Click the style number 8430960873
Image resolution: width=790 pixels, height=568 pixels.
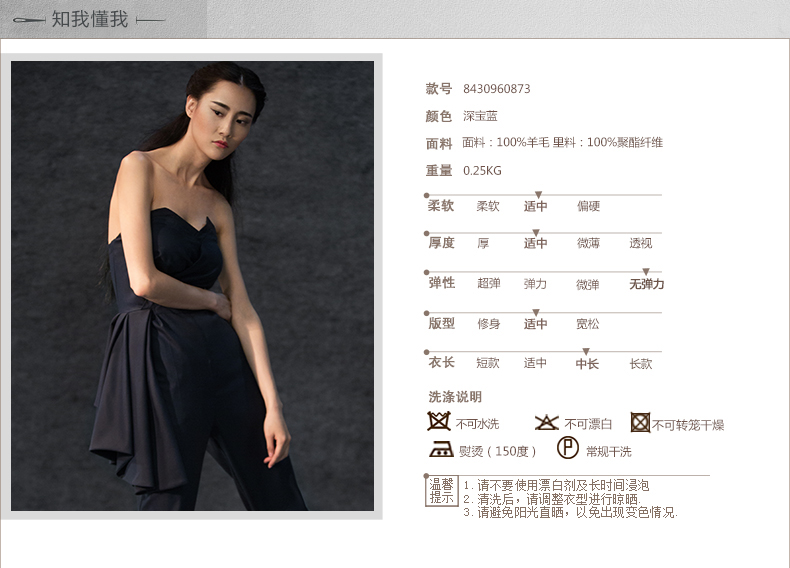(497, 89)
